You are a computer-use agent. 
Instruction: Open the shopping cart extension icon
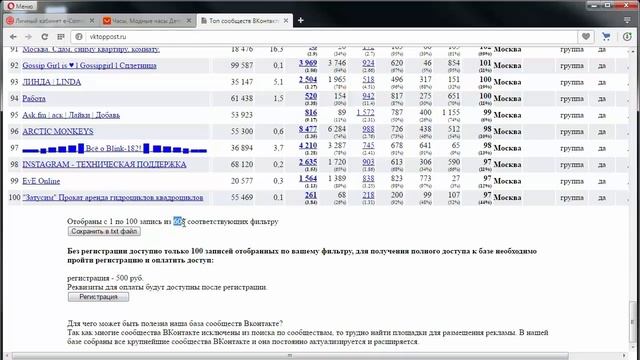point(606,37)
